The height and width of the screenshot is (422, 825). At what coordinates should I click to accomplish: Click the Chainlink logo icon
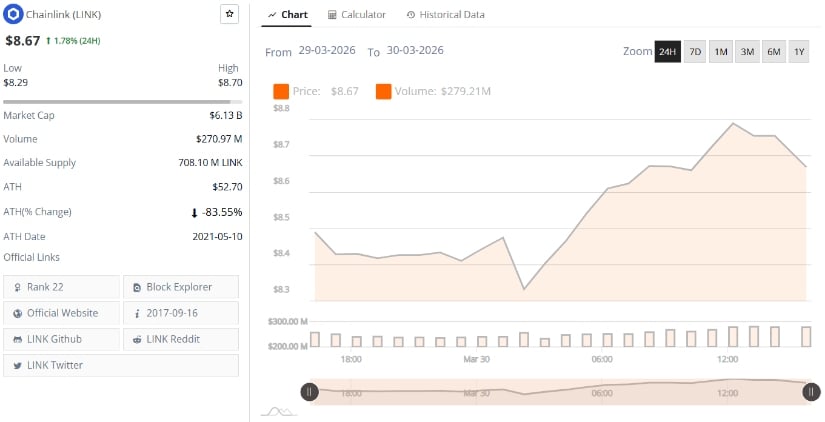13,15
